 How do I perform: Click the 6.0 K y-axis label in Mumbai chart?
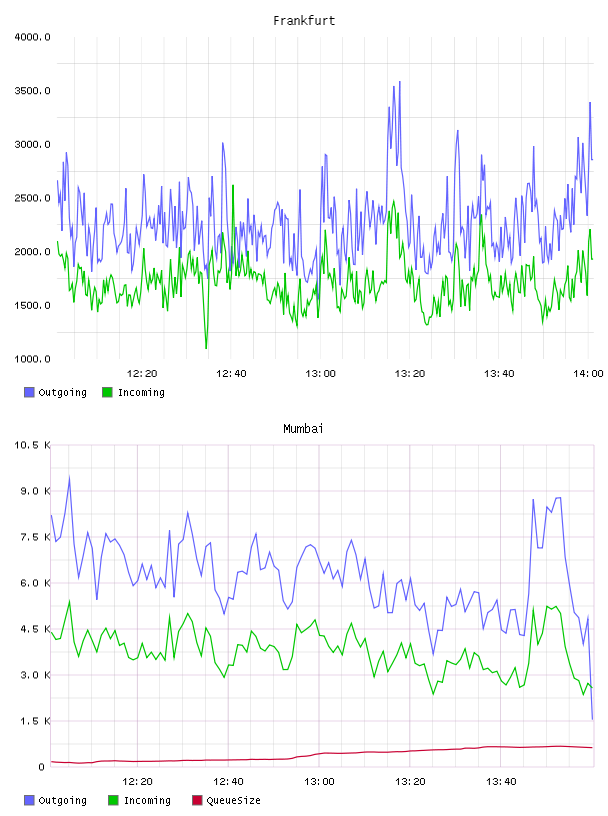(x=35, y=583)
